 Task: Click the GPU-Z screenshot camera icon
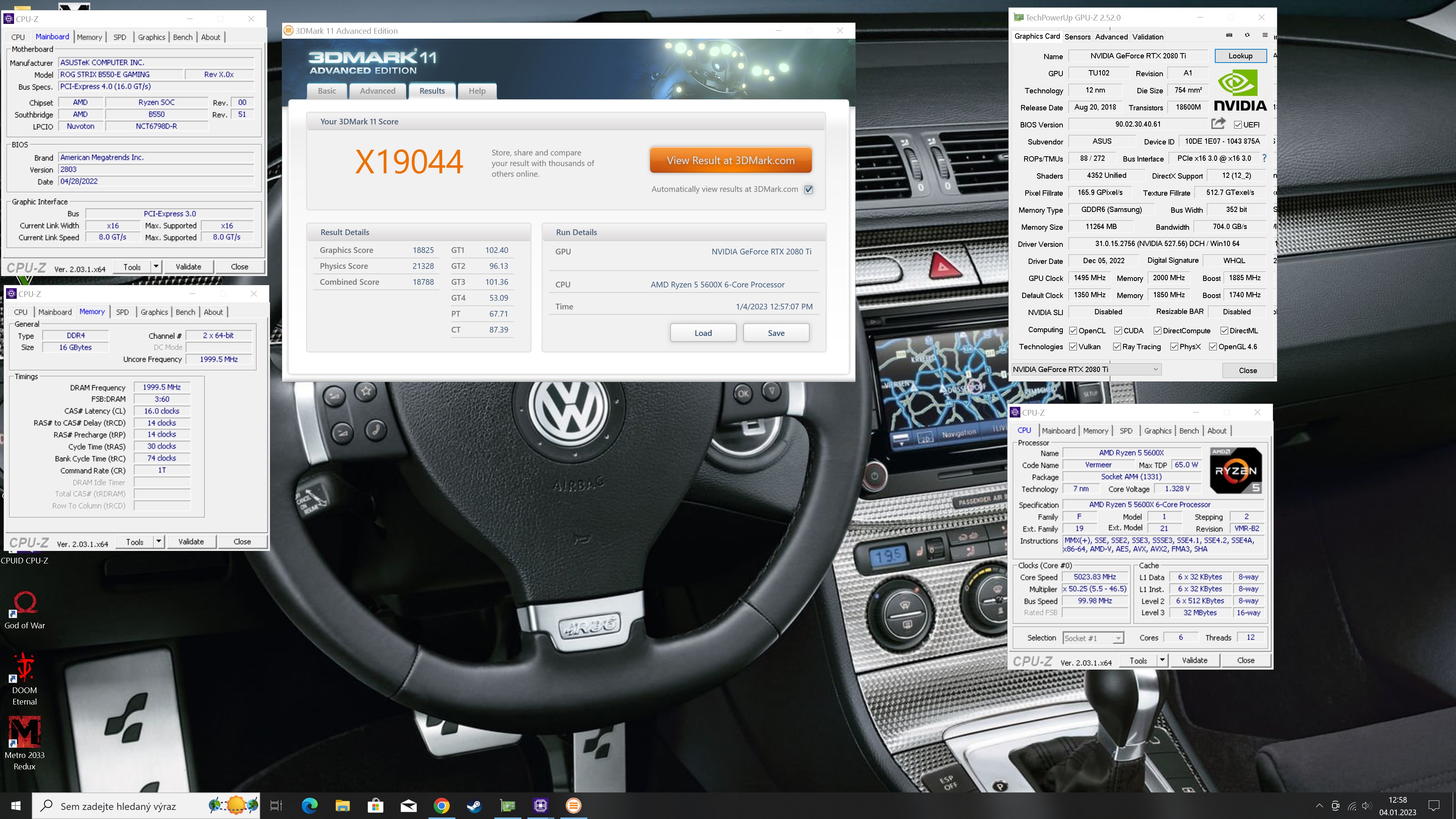[x=1229, y=35]
